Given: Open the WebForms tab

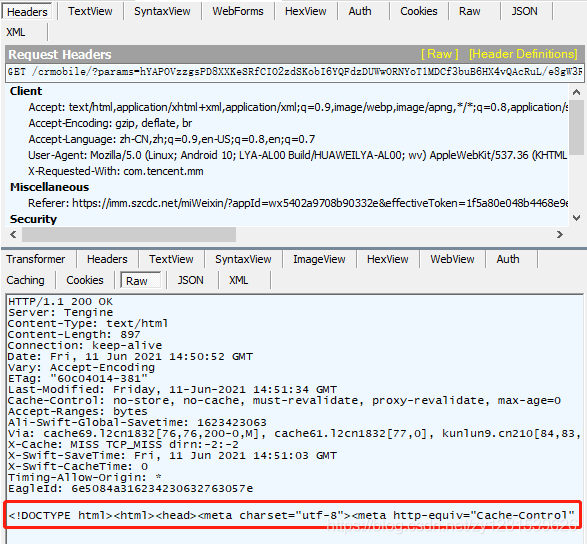Looking at the screenshot, I should 238,11.
